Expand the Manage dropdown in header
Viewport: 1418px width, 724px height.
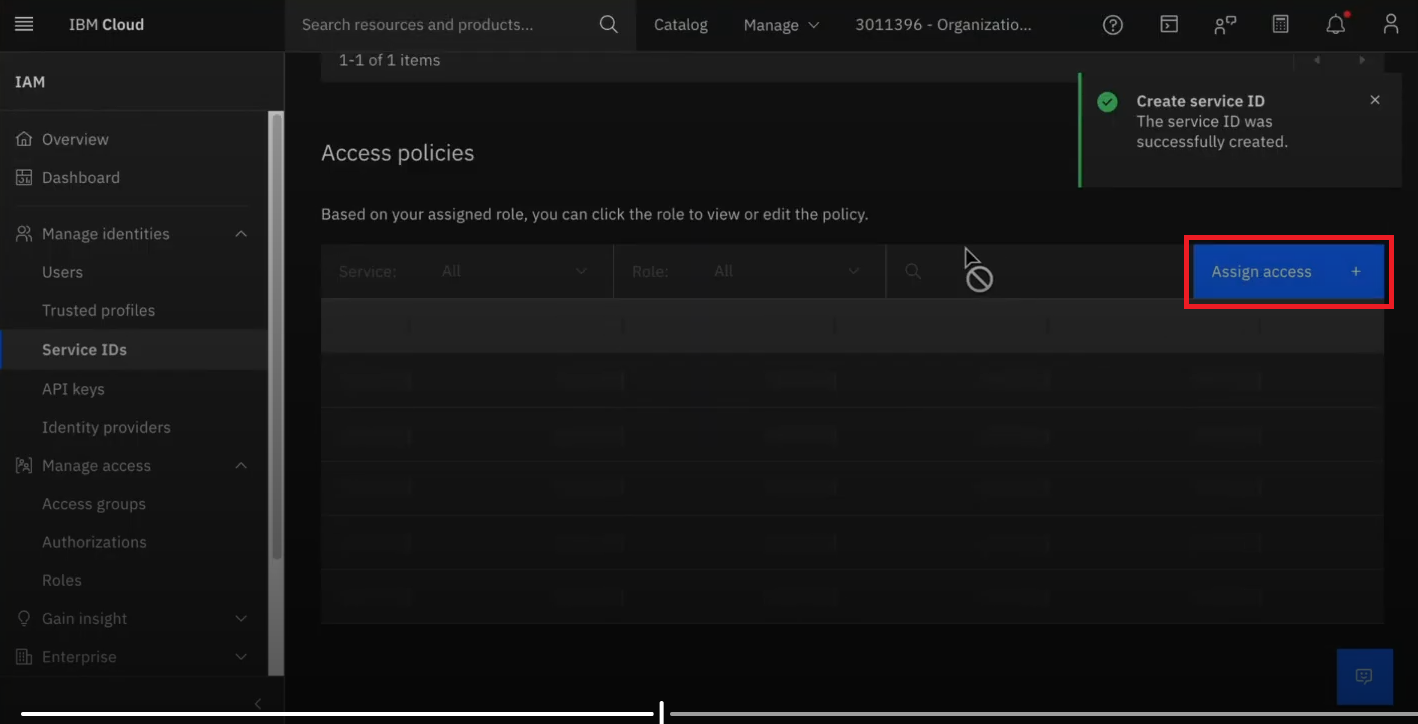point(781,25)
